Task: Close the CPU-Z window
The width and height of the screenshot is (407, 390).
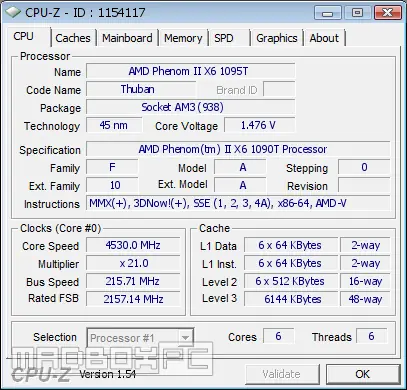Action: [x=387, y=13]
